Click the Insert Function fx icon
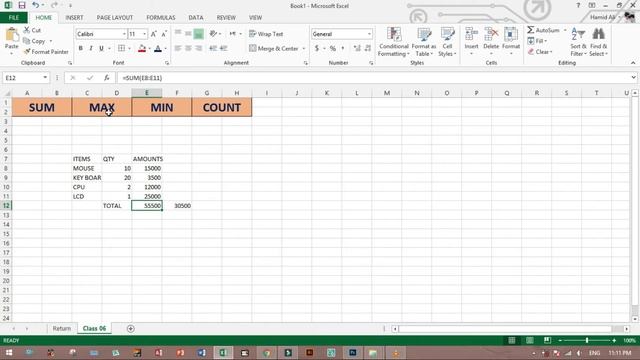 106,78
